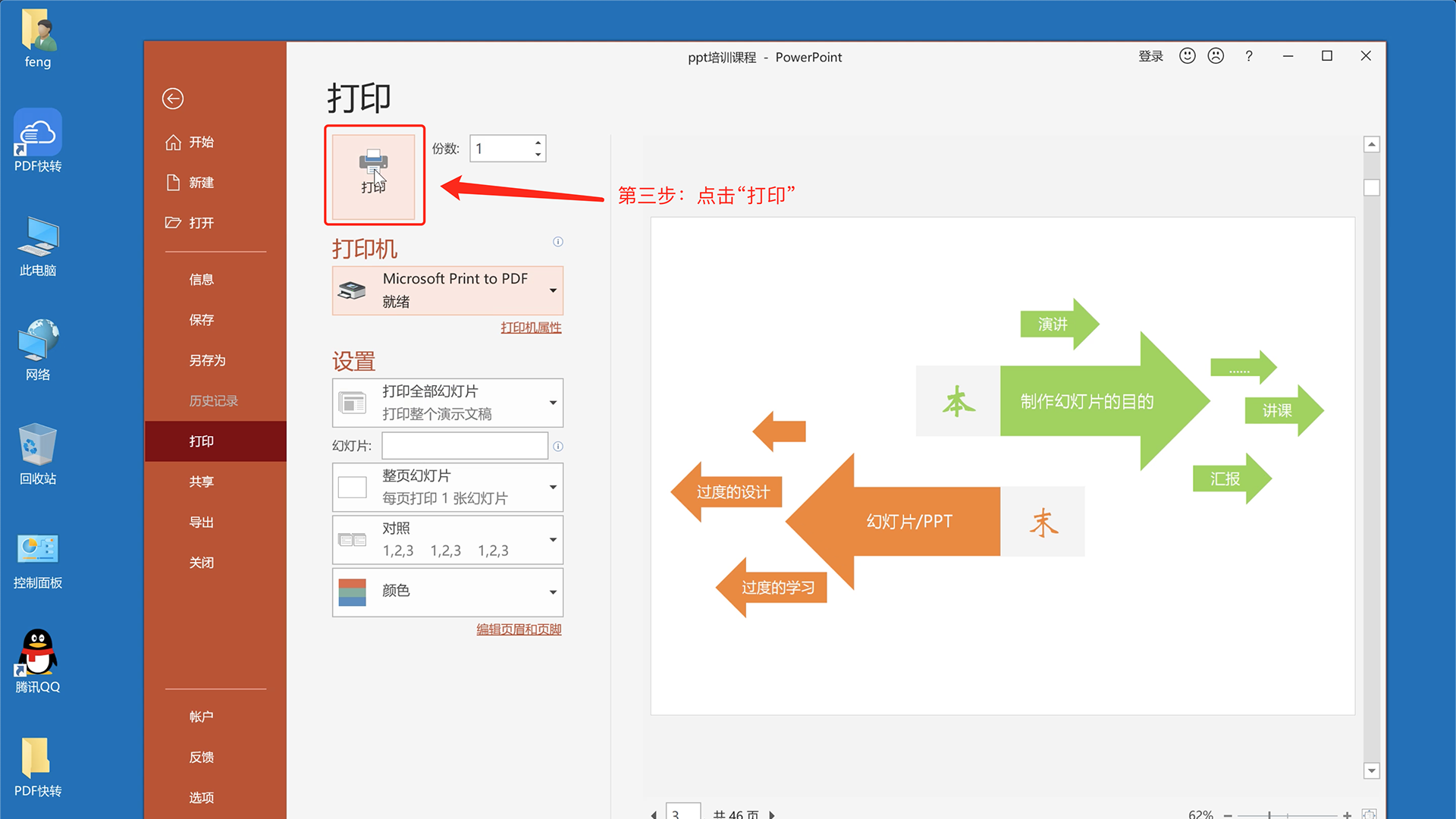Click the smiley feedback icon in title bar

coord(1187,55)
